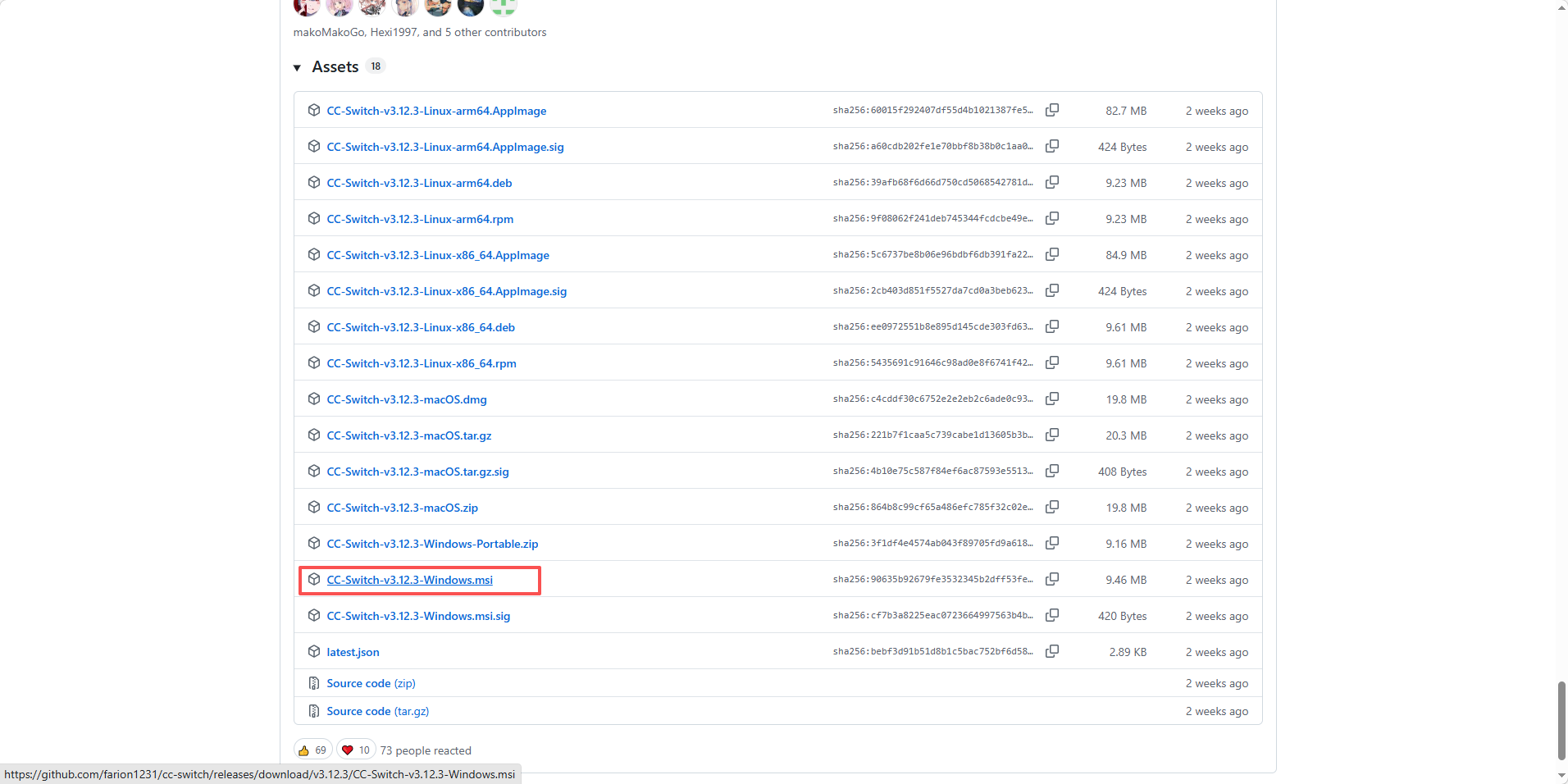Image resolution: width=1568 pixels, height=784 pixels.
Task: Copy SHA256 for Windows-Portable.zip asset
Action: tap(1052, 543)
